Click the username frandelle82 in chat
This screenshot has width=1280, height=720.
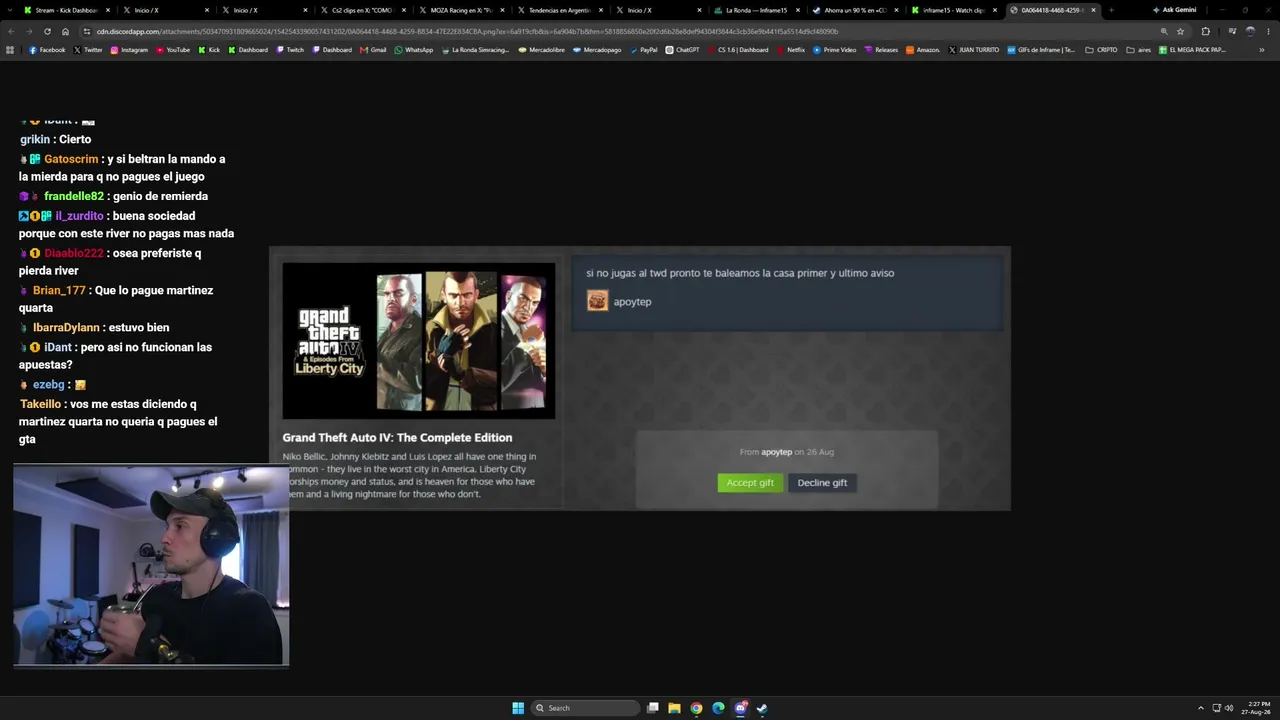(74, 196)
